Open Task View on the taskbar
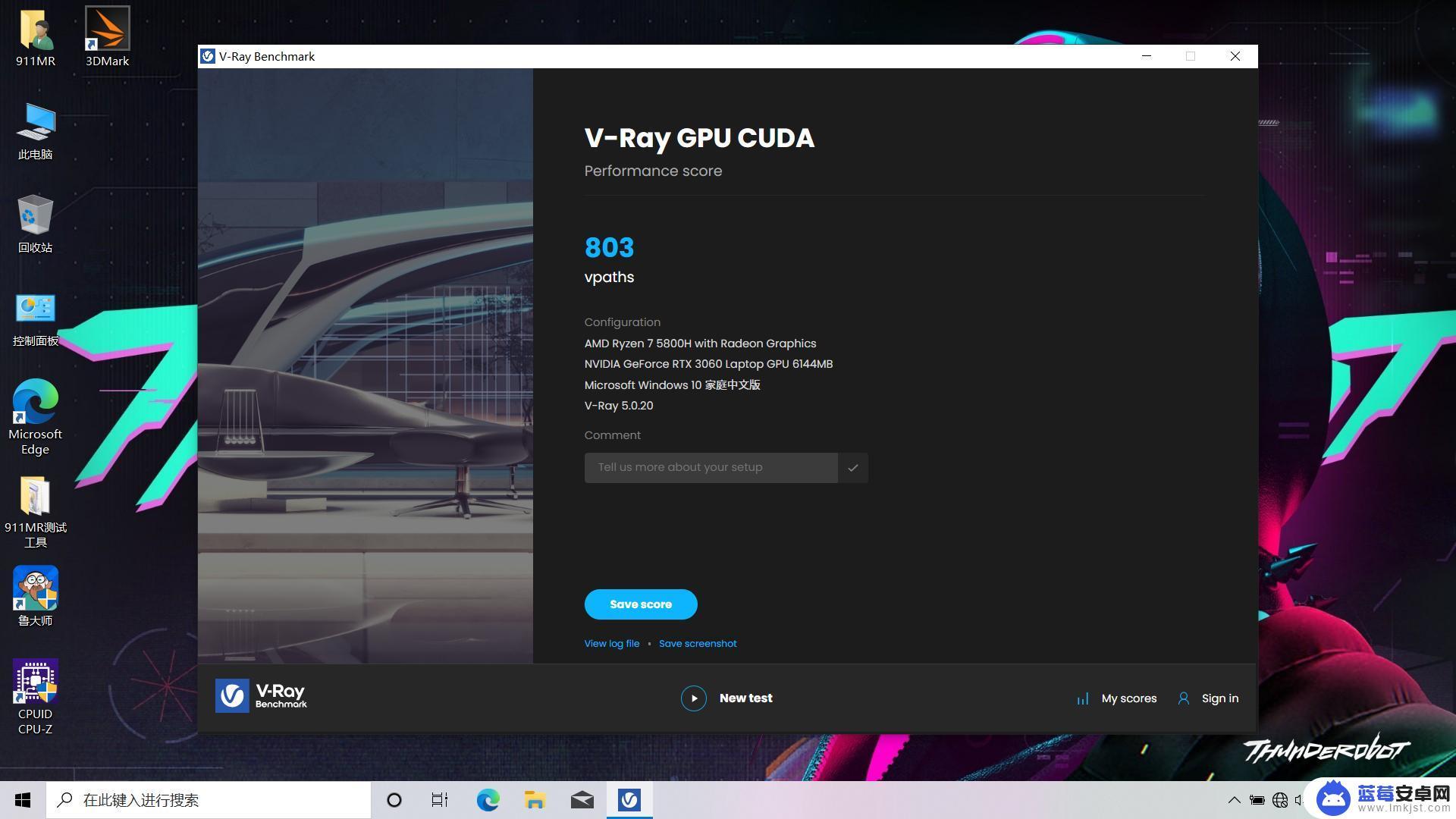 [x=440, y=800]
